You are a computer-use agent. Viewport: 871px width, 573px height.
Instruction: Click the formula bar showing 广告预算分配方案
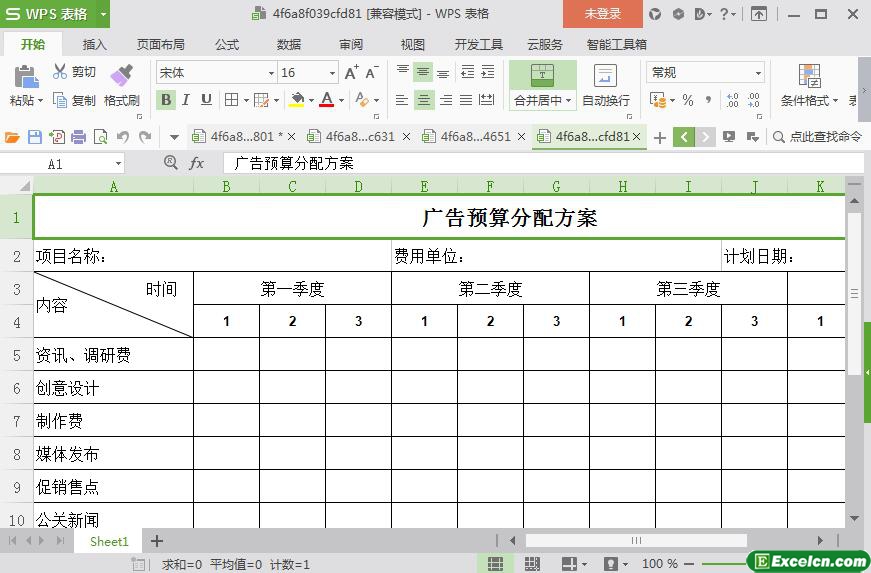[x=543, y=163]
